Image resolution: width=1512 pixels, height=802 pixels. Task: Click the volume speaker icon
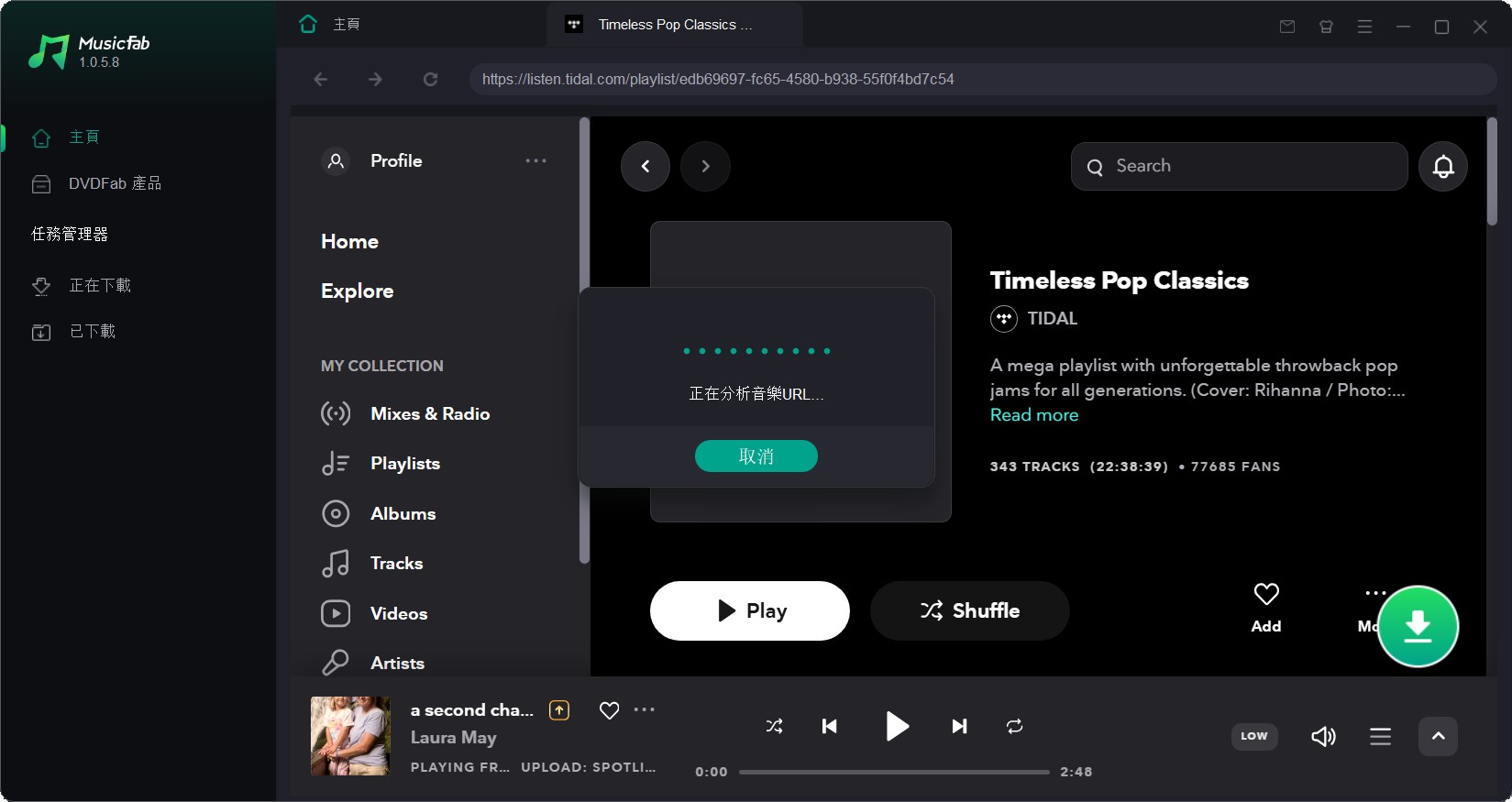coord(1323,736)
